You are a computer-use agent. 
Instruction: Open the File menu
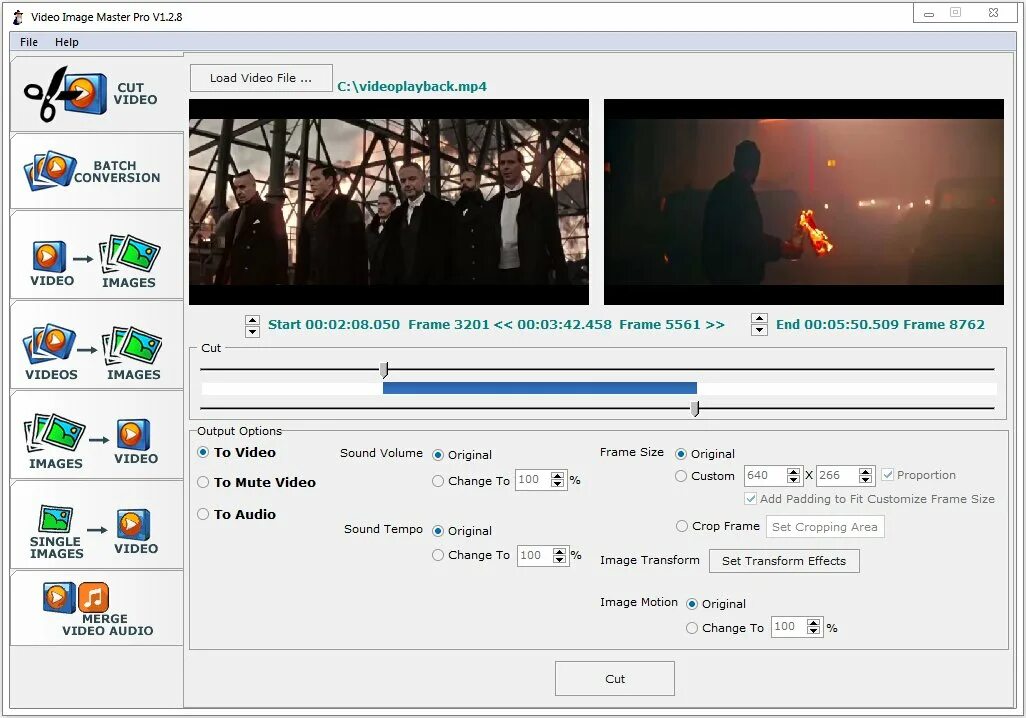(28, 42)
